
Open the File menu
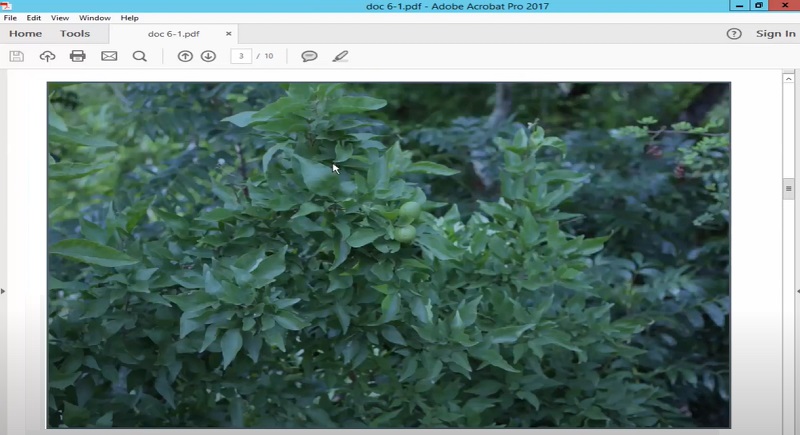10,18
